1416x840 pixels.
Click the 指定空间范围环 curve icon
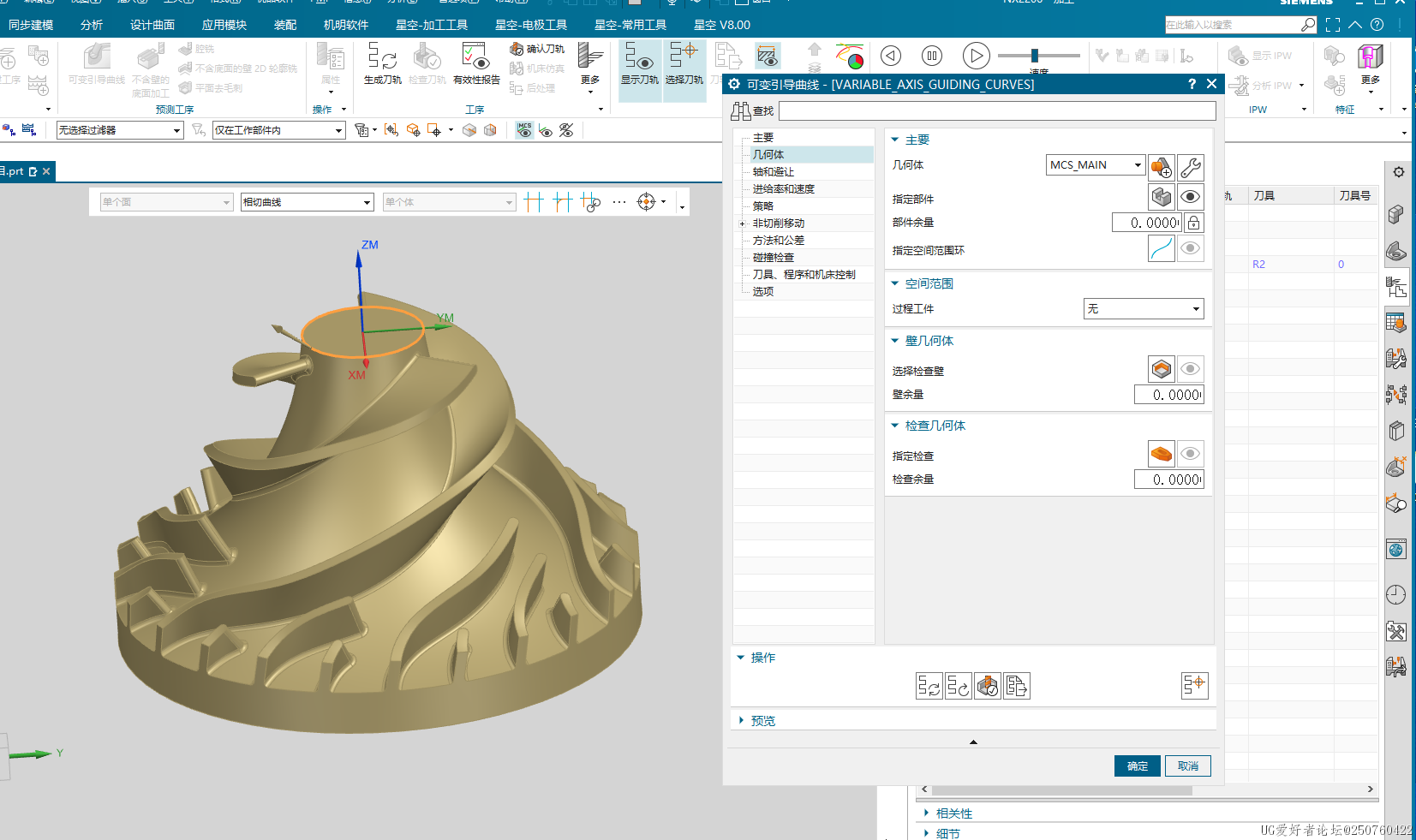(1162, 248)
